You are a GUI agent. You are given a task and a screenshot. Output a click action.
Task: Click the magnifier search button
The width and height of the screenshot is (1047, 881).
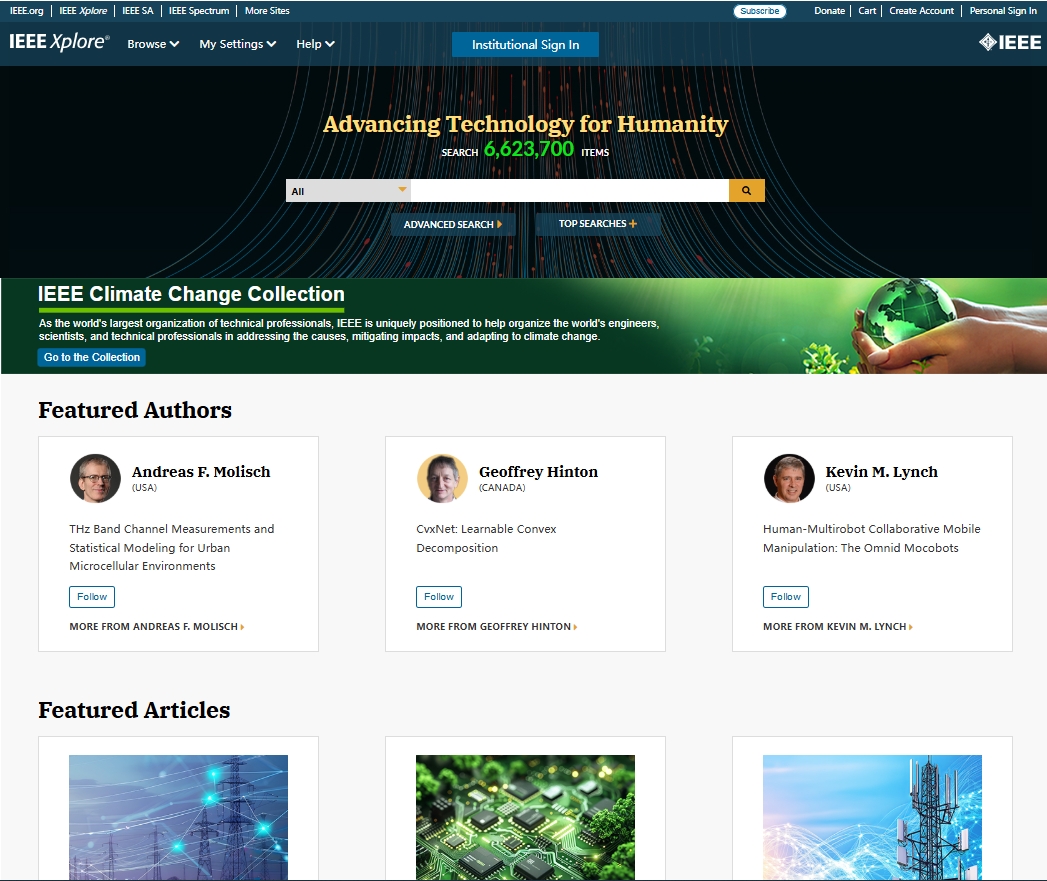747,190
